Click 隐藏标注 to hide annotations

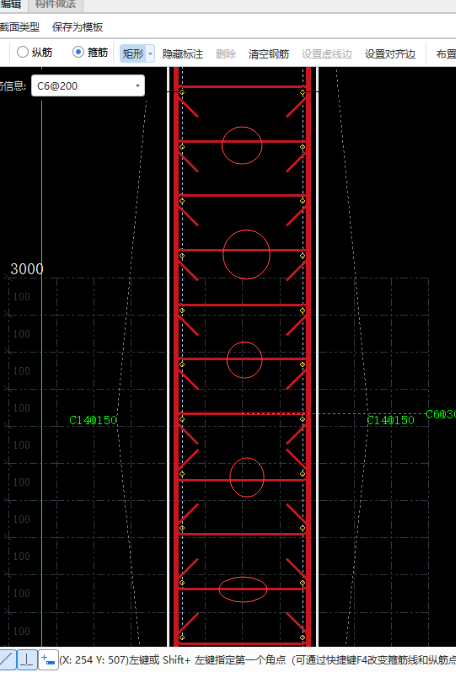(182, 54)
